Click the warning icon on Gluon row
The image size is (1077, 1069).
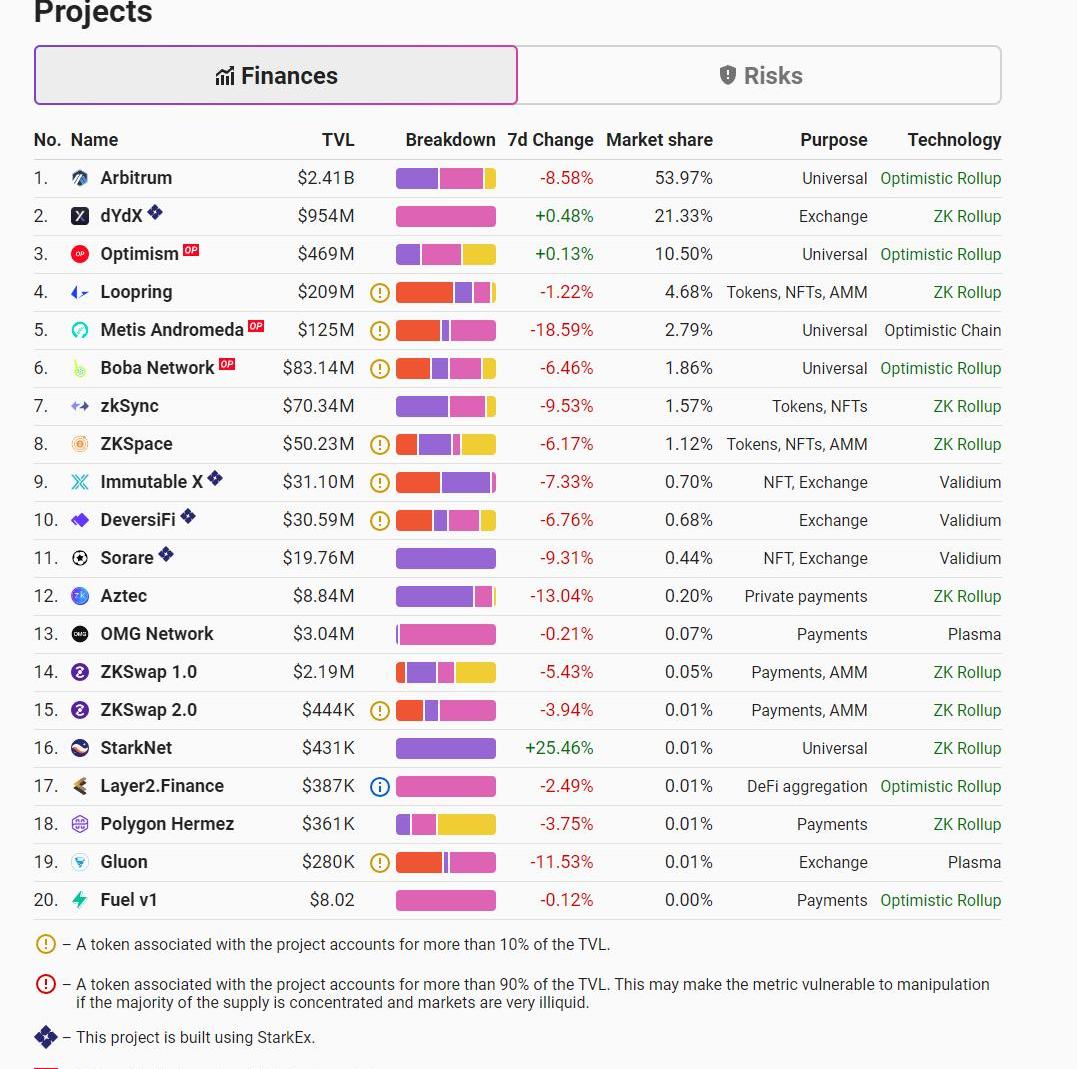point(379,863)
